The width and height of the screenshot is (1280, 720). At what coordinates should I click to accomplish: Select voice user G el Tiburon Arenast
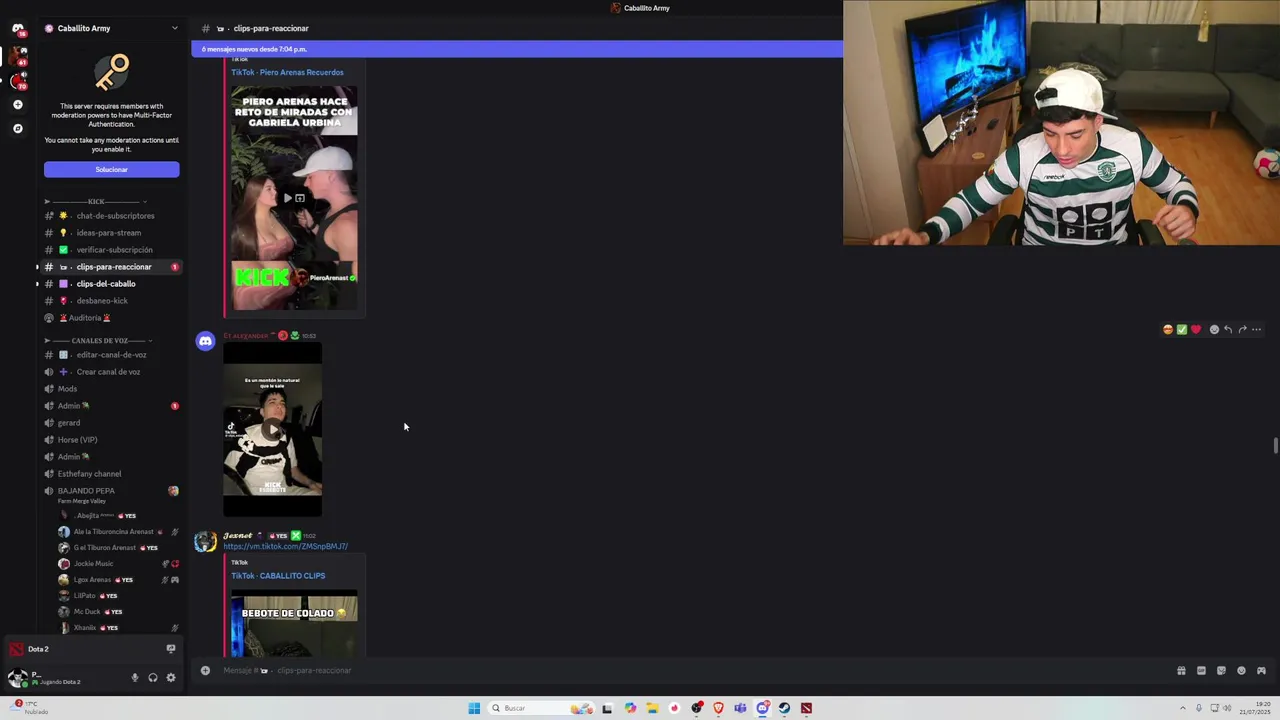coord(118,548)
